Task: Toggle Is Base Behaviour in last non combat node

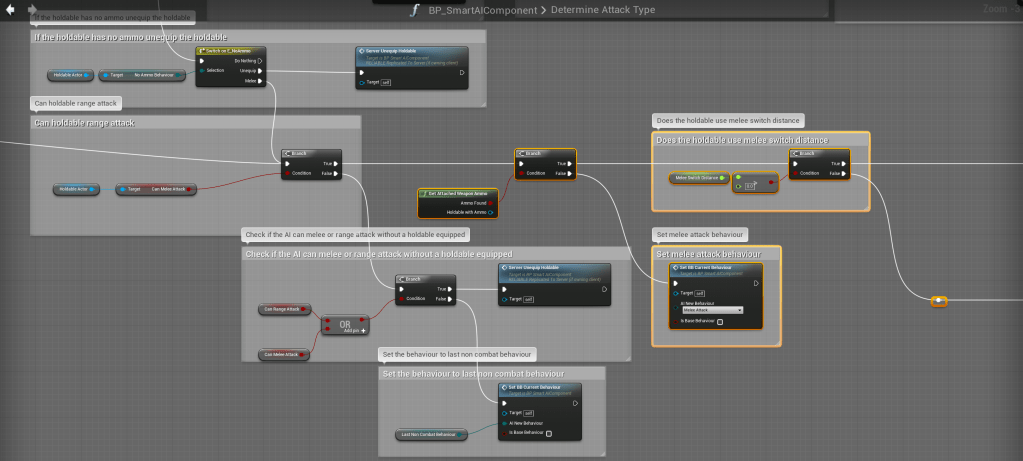Action: coord(549,433)
